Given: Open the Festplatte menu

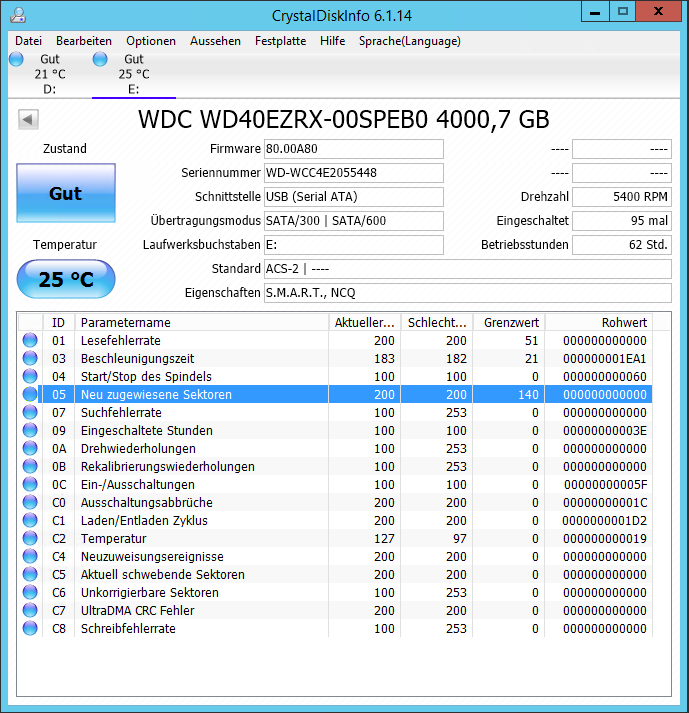Looking at the screenshot, I should tap(281, 41).
